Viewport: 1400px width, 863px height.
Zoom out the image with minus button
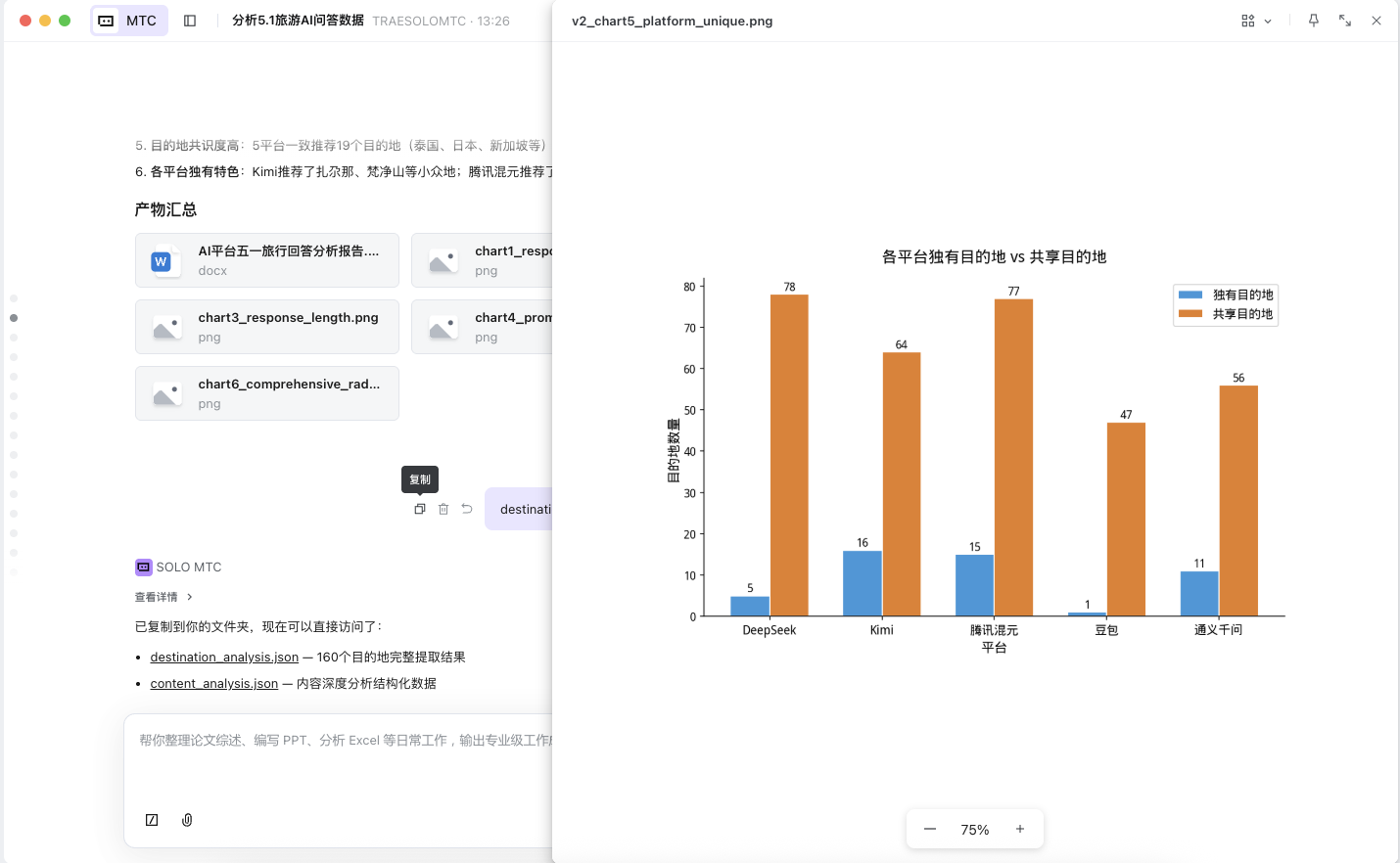930,829
